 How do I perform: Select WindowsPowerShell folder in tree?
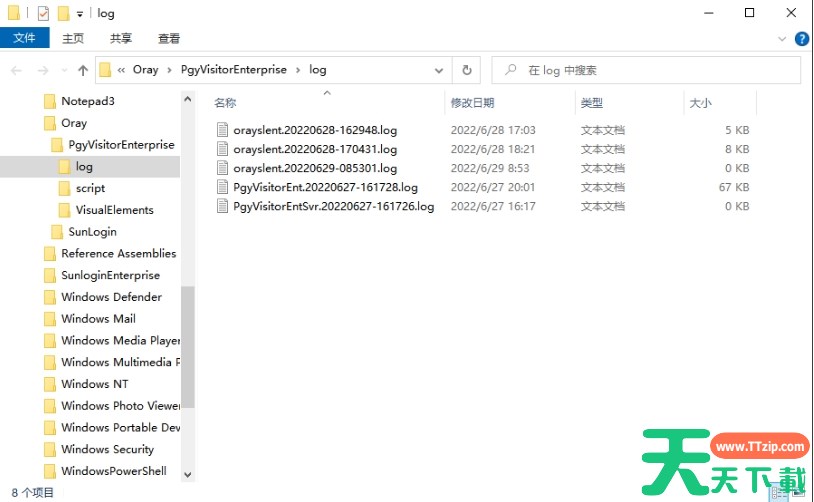114,471
